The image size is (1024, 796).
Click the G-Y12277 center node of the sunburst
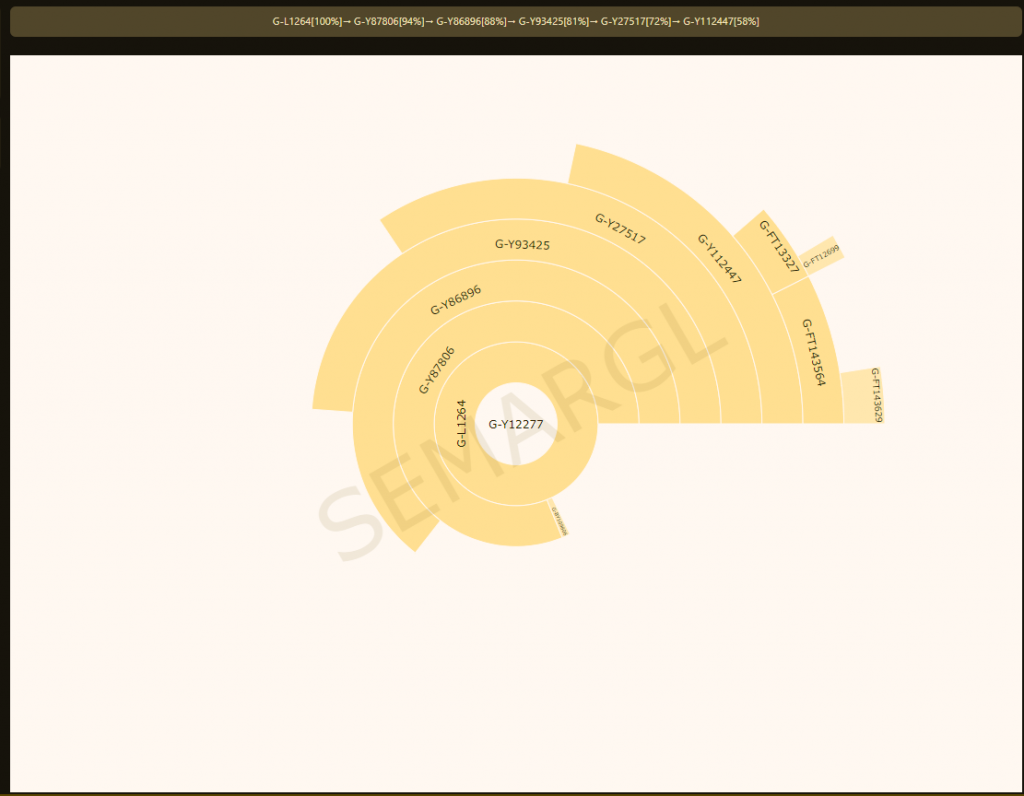pyautogui.click(x=516, y=424)
